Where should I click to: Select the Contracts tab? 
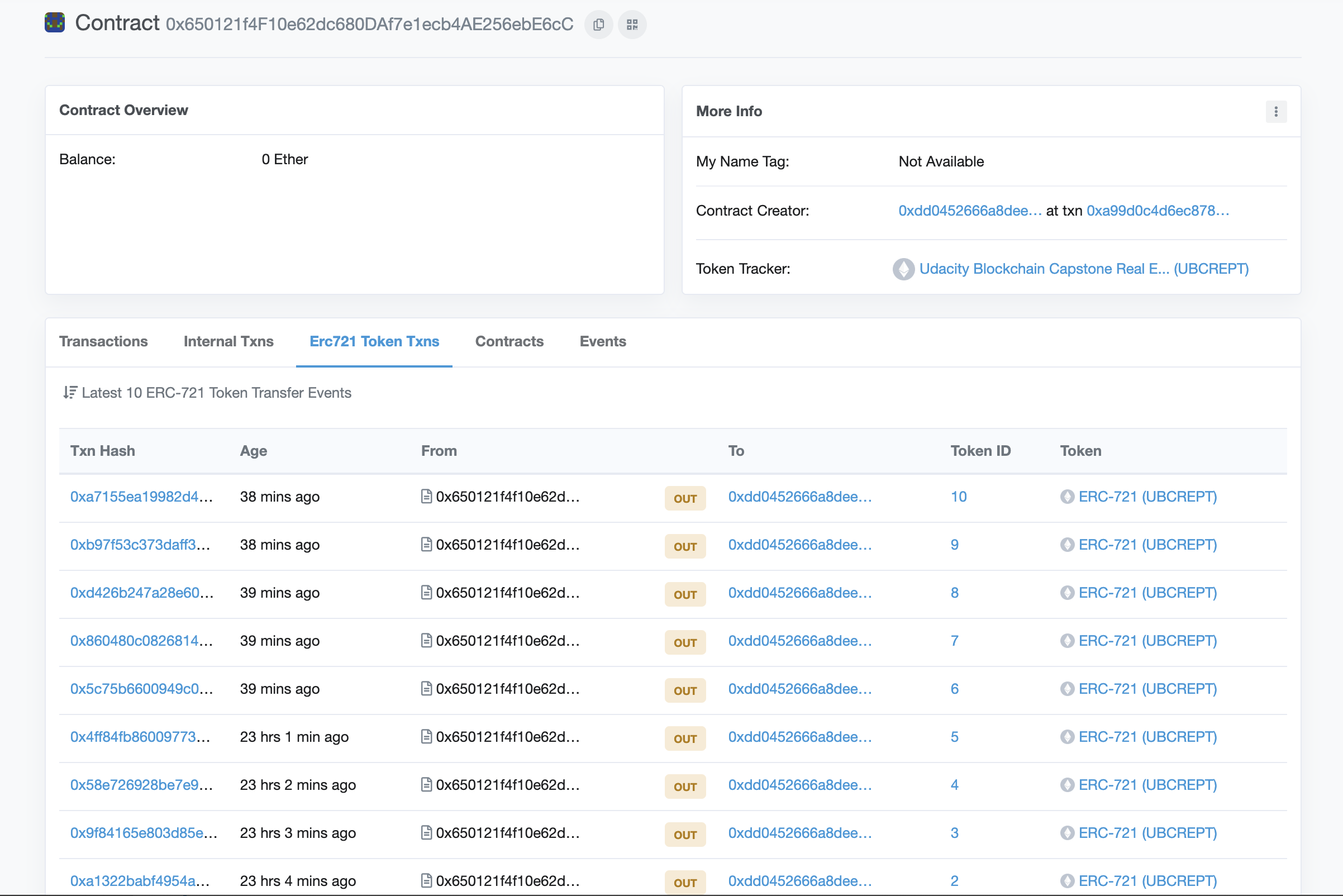click(x=509, y=341)
